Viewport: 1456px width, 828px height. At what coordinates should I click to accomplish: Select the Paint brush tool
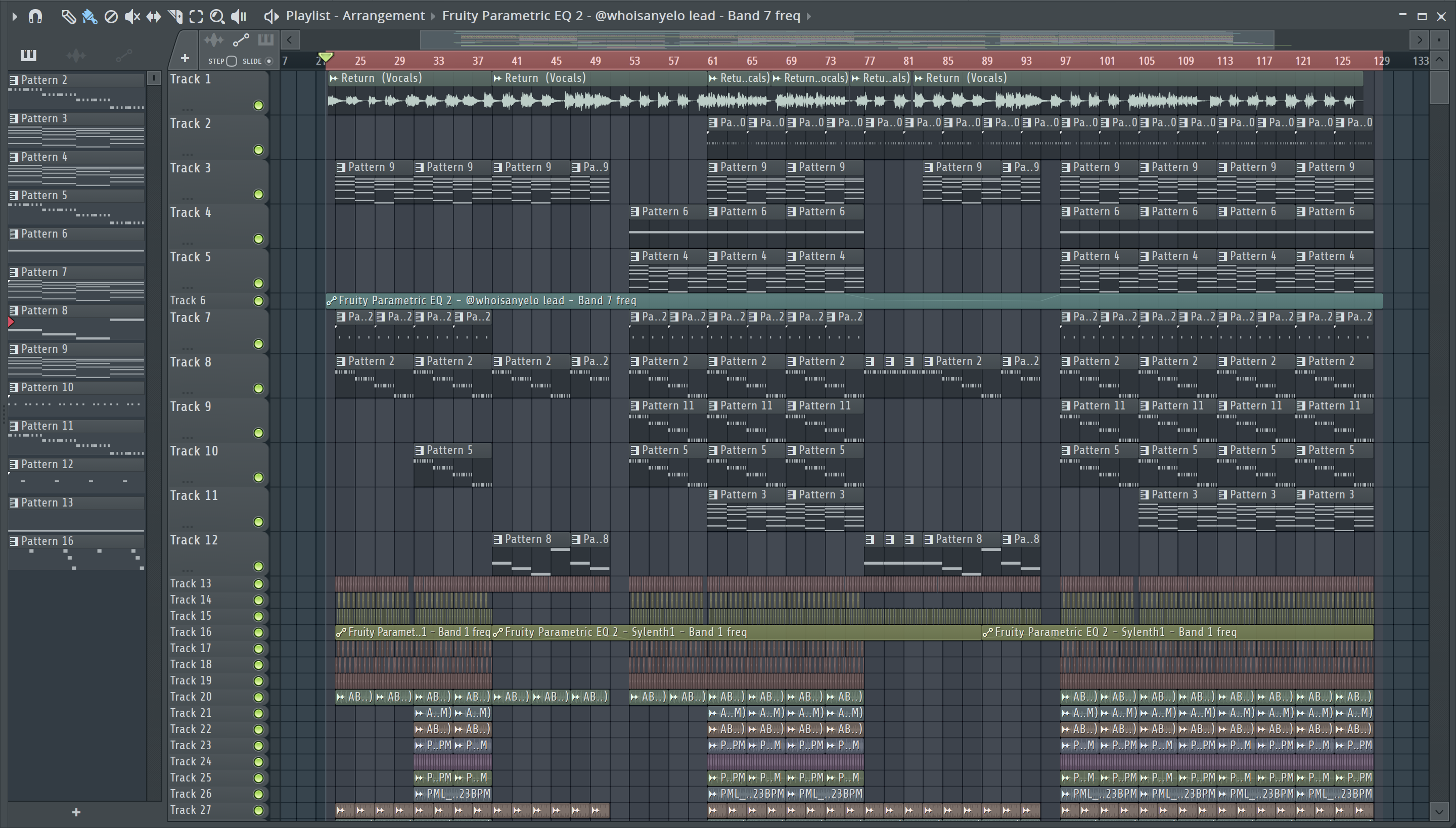[89, 17]
